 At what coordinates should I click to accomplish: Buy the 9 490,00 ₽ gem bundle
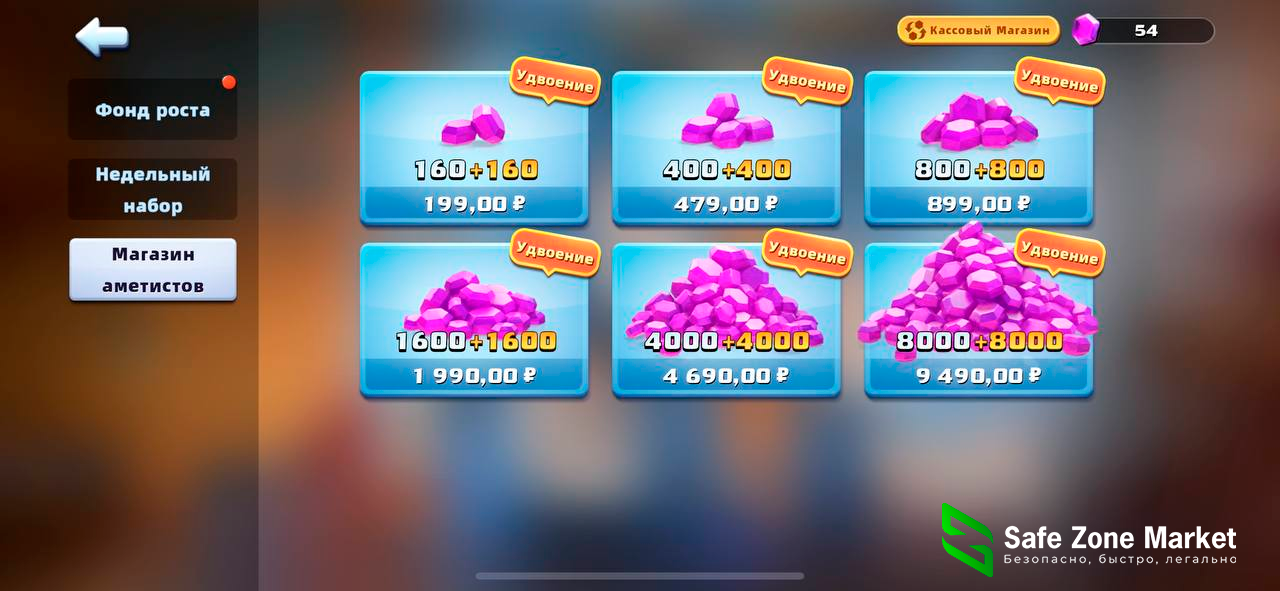[x=978, y=376]
